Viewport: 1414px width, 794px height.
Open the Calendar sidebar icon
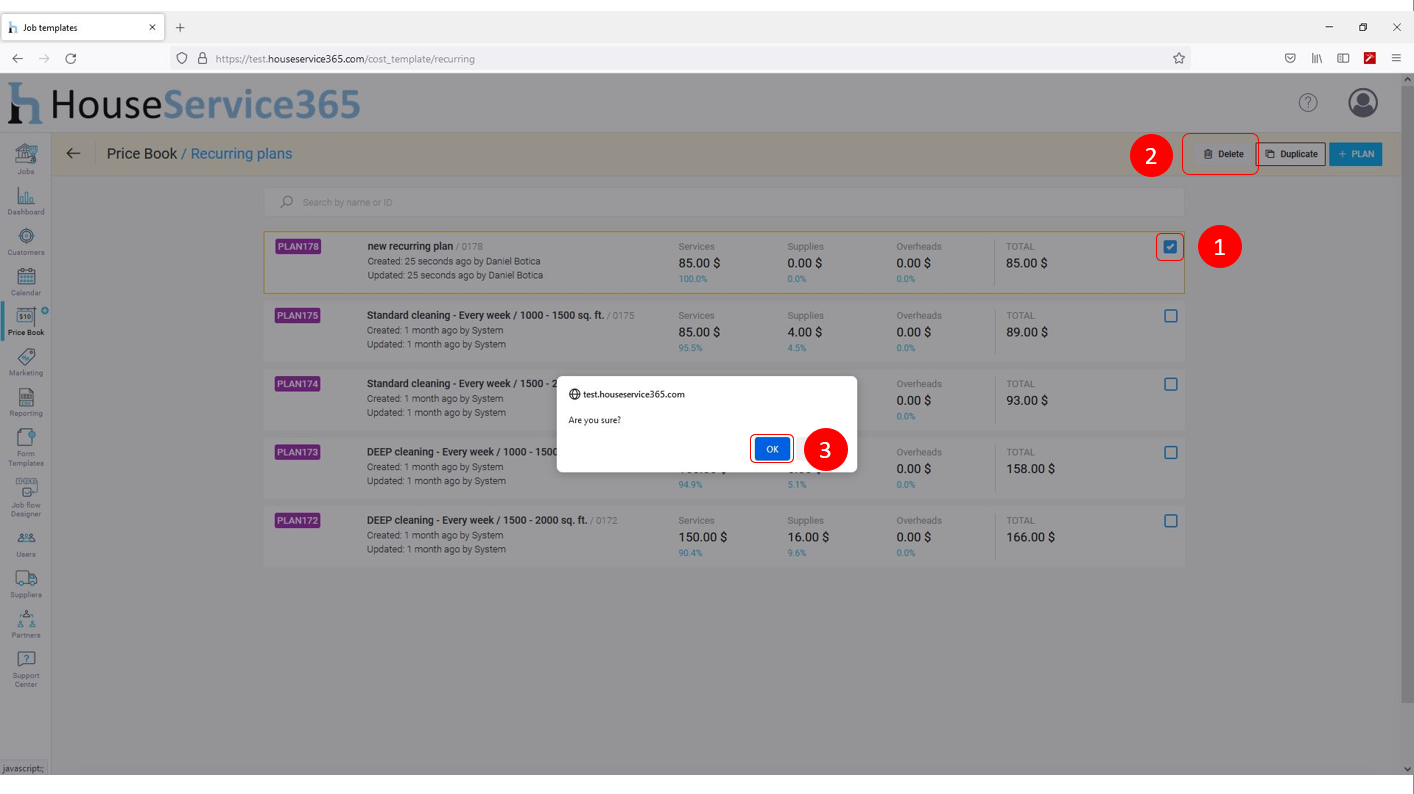[26, 281]
